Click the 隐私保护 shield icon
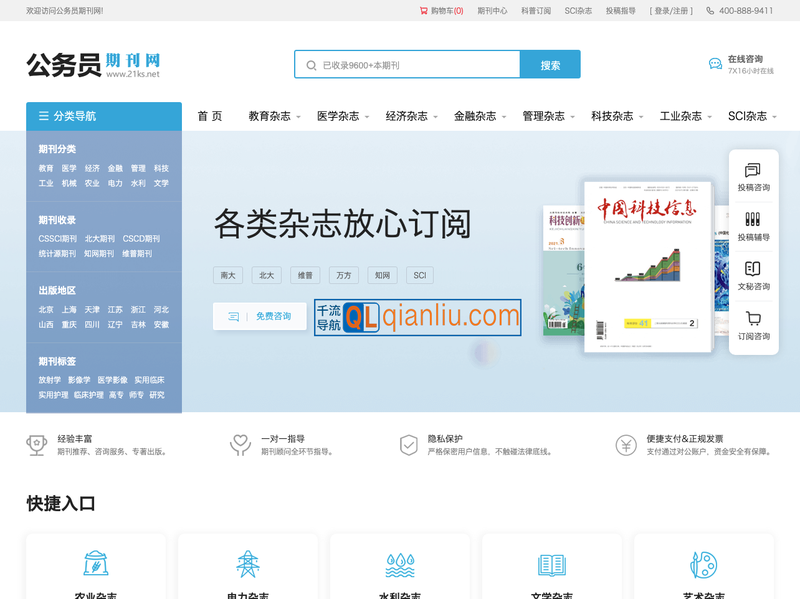The height and width of the screenshot is (599, 800). pos(406,443)
